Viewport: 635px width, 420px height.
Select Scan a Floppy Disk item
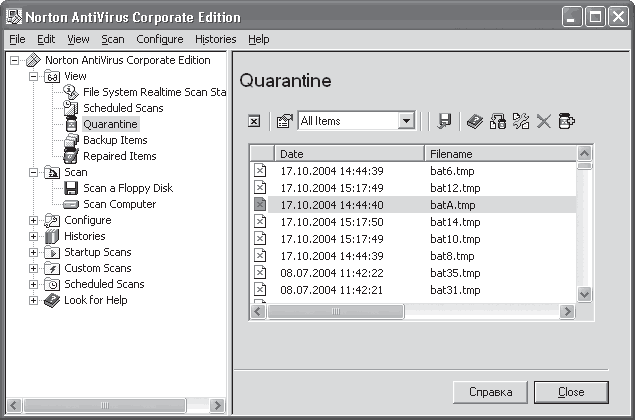[128, 188]
